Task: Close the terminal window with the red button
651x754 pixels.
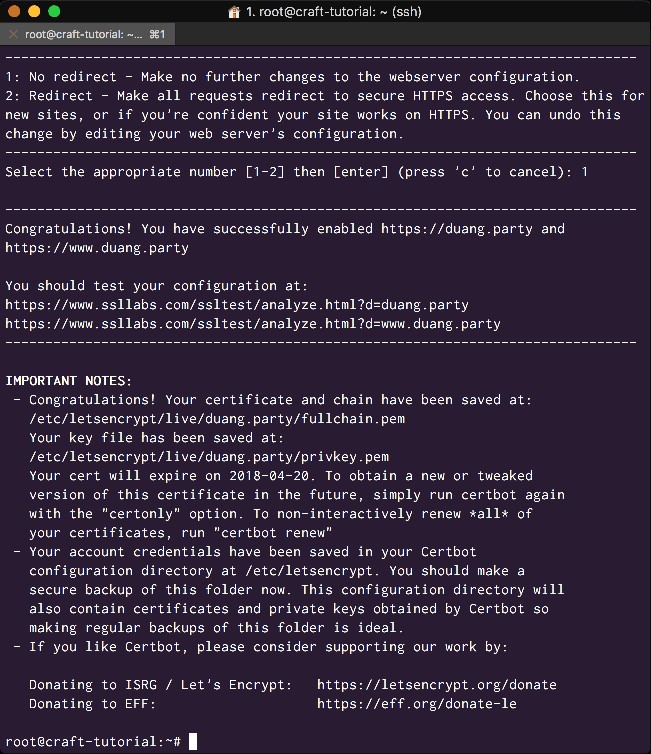Action: click(14, 12)
